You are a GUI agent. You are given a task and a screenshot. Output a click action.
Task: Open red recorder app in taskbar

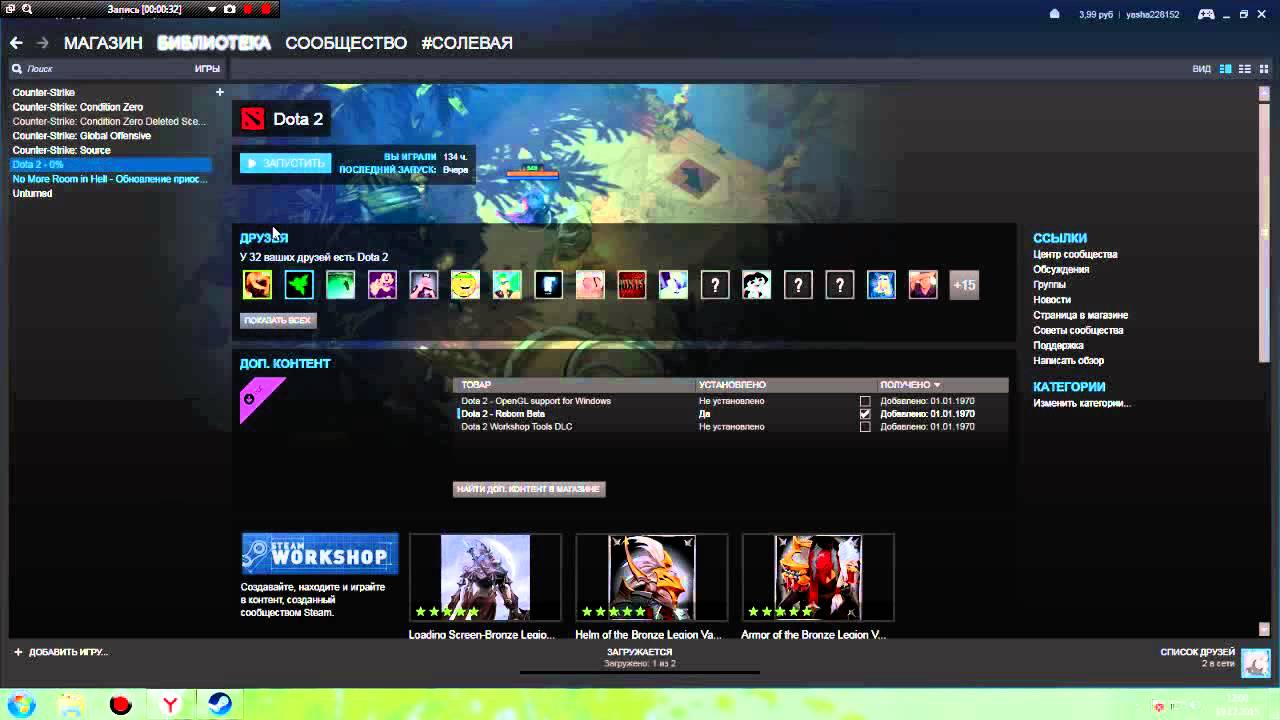(121, 705)
